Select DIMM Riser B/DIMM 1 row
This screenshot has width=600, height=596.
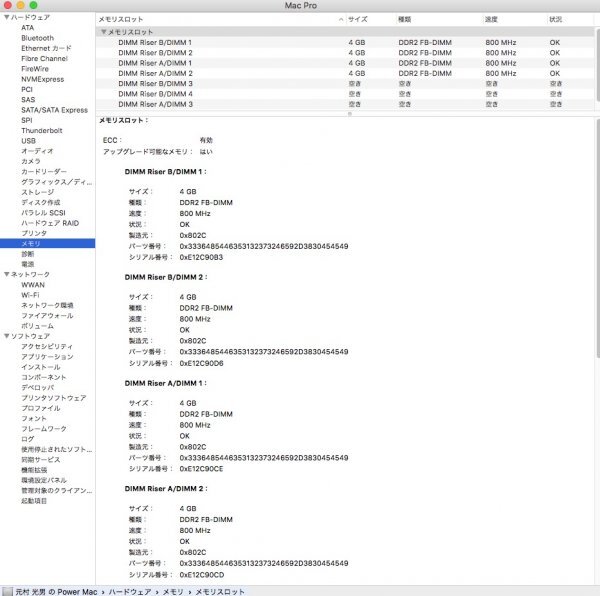point(345,42)
